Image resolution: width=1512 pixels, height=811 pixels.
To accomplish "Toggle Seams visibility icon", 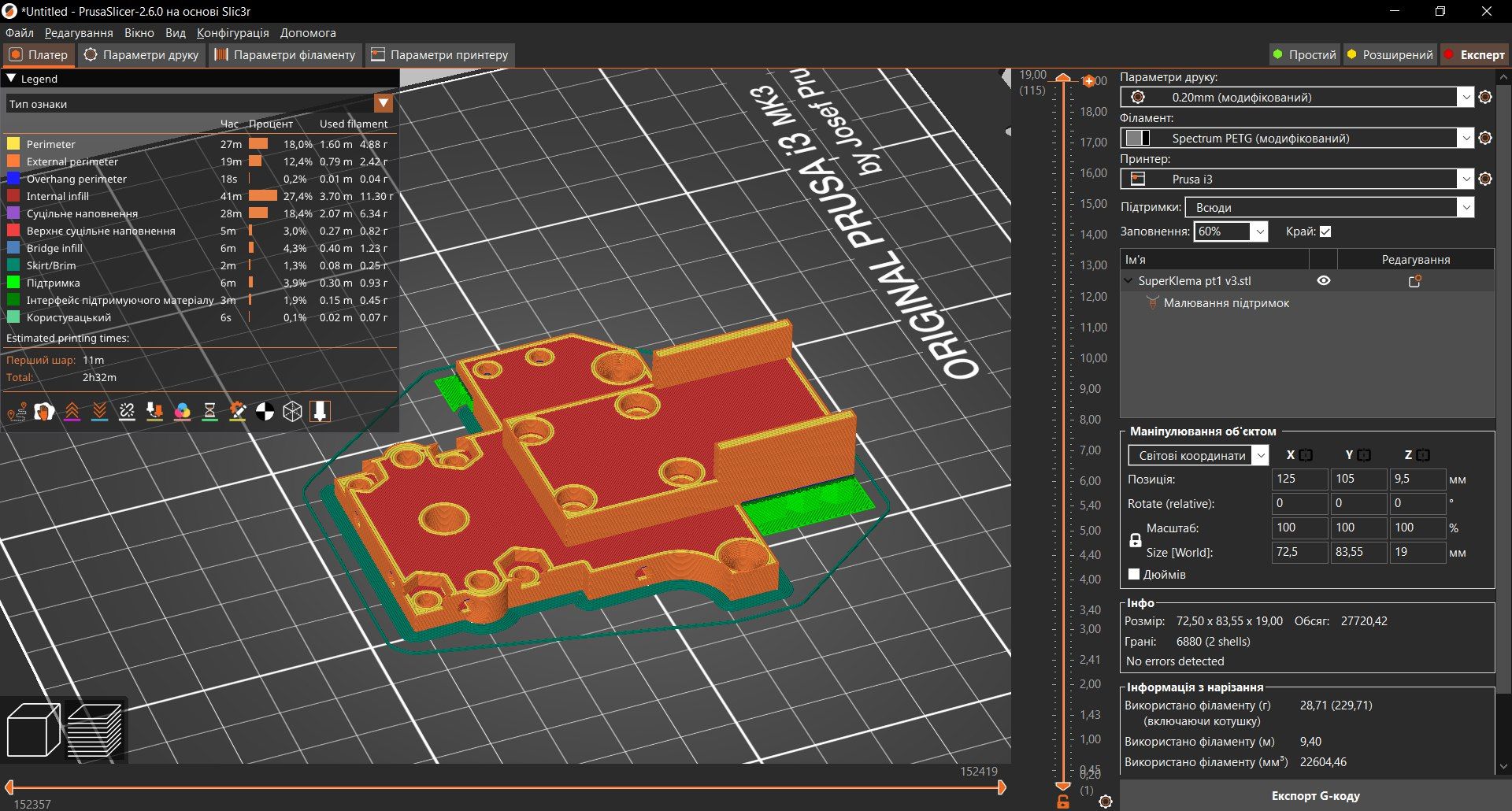I will tap(127, 411).
